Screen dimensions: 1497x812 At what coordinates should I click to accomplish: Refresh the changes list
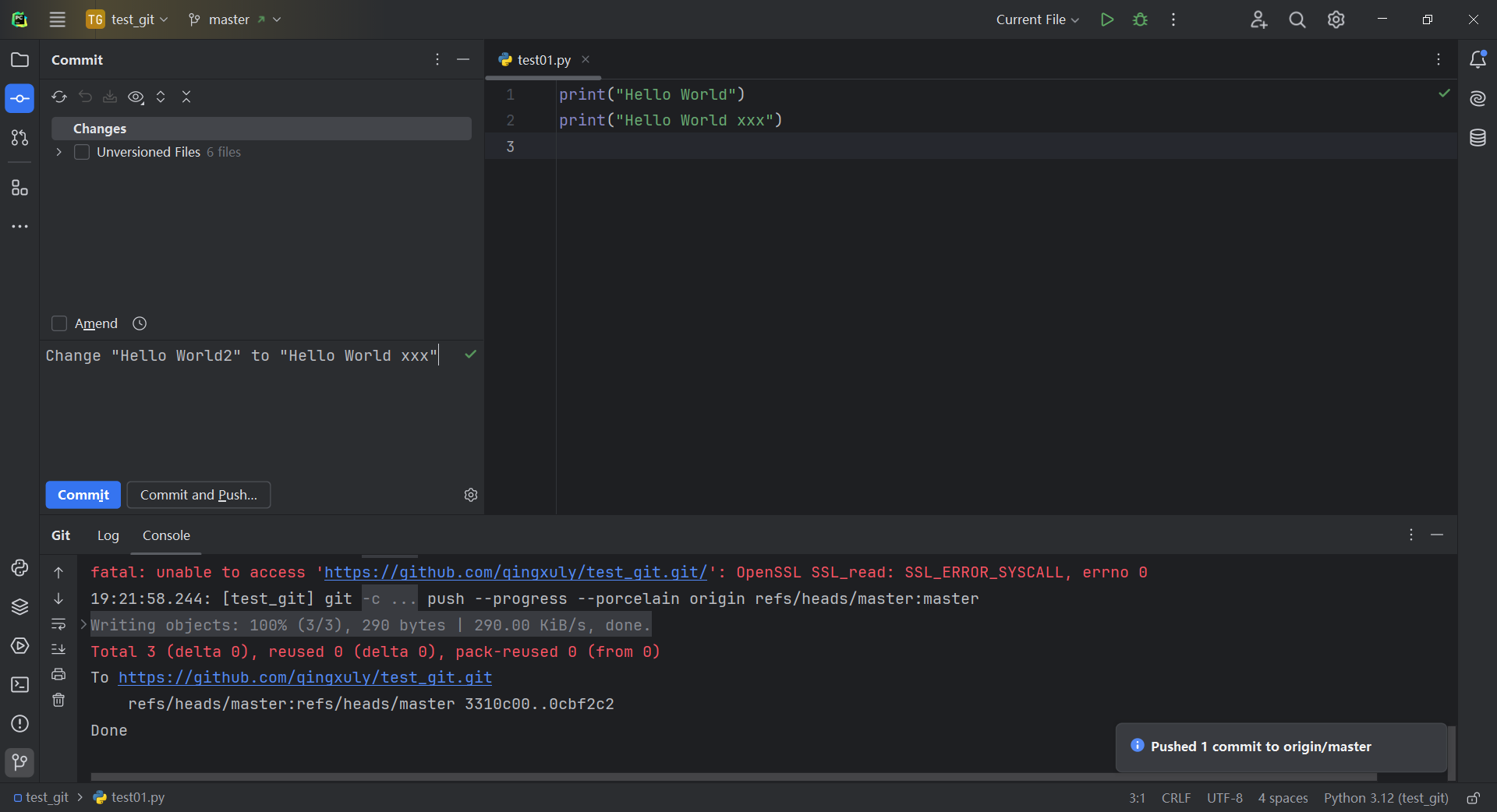click(59, 97)
